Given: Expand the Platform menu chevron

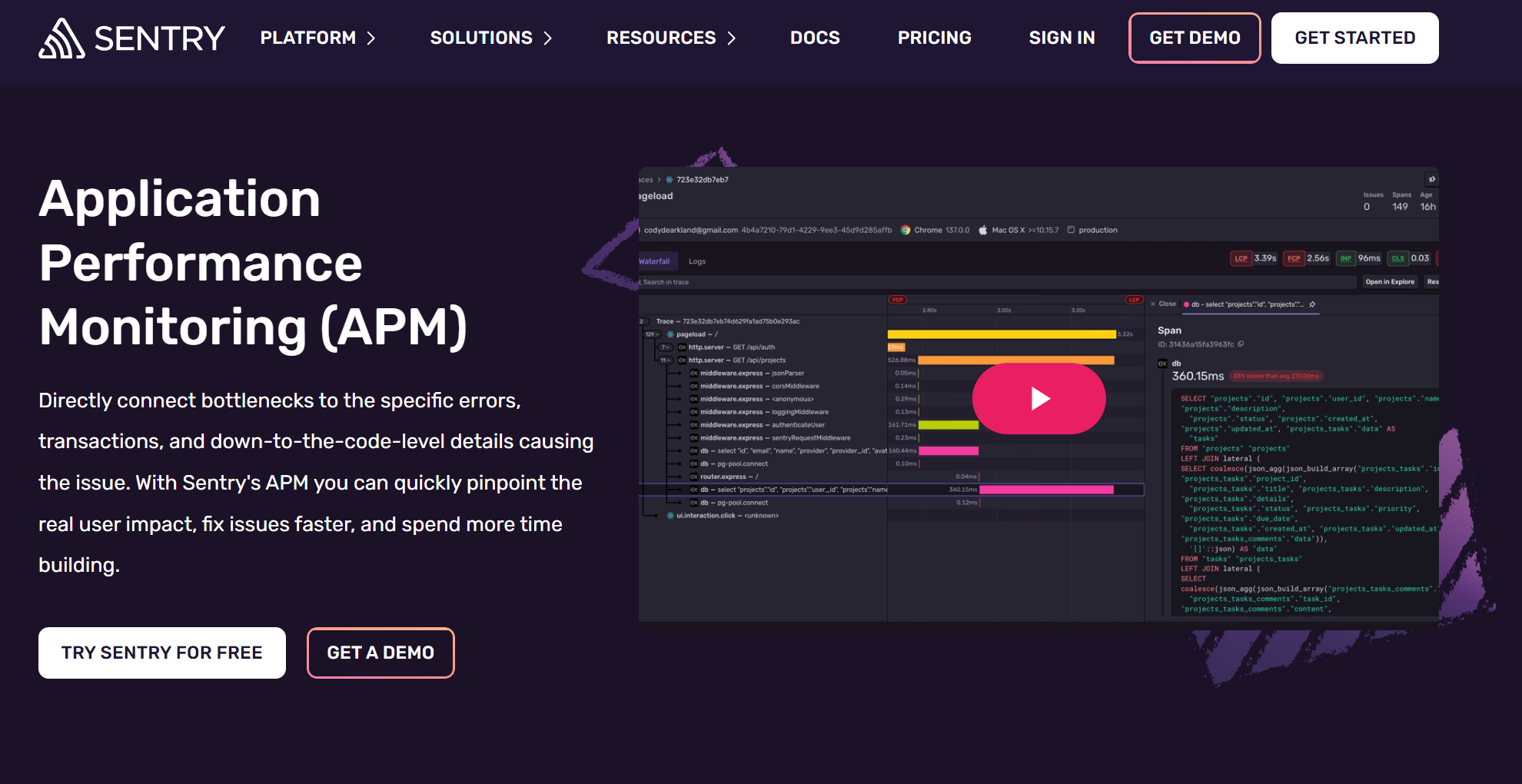Looking at the screenshot, I should [371, 38].
